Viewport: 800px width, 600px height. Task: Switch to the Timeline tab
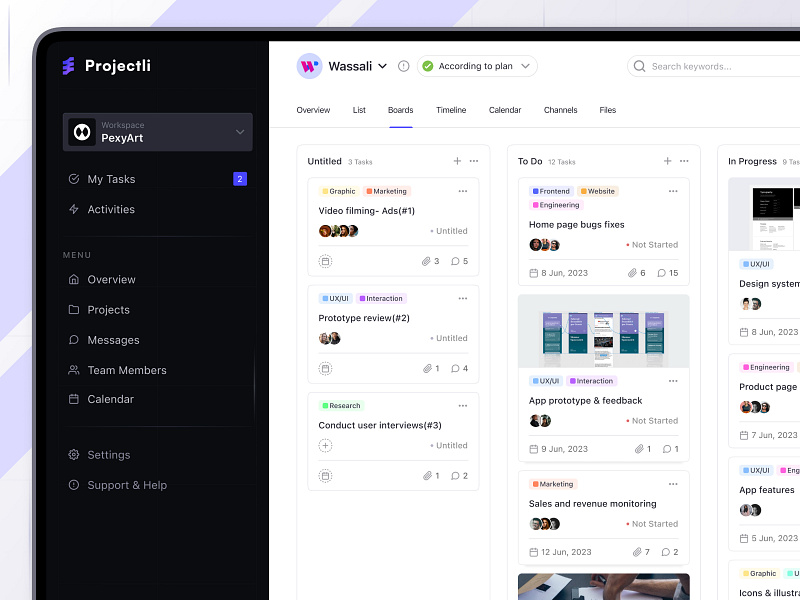(451, 110)
